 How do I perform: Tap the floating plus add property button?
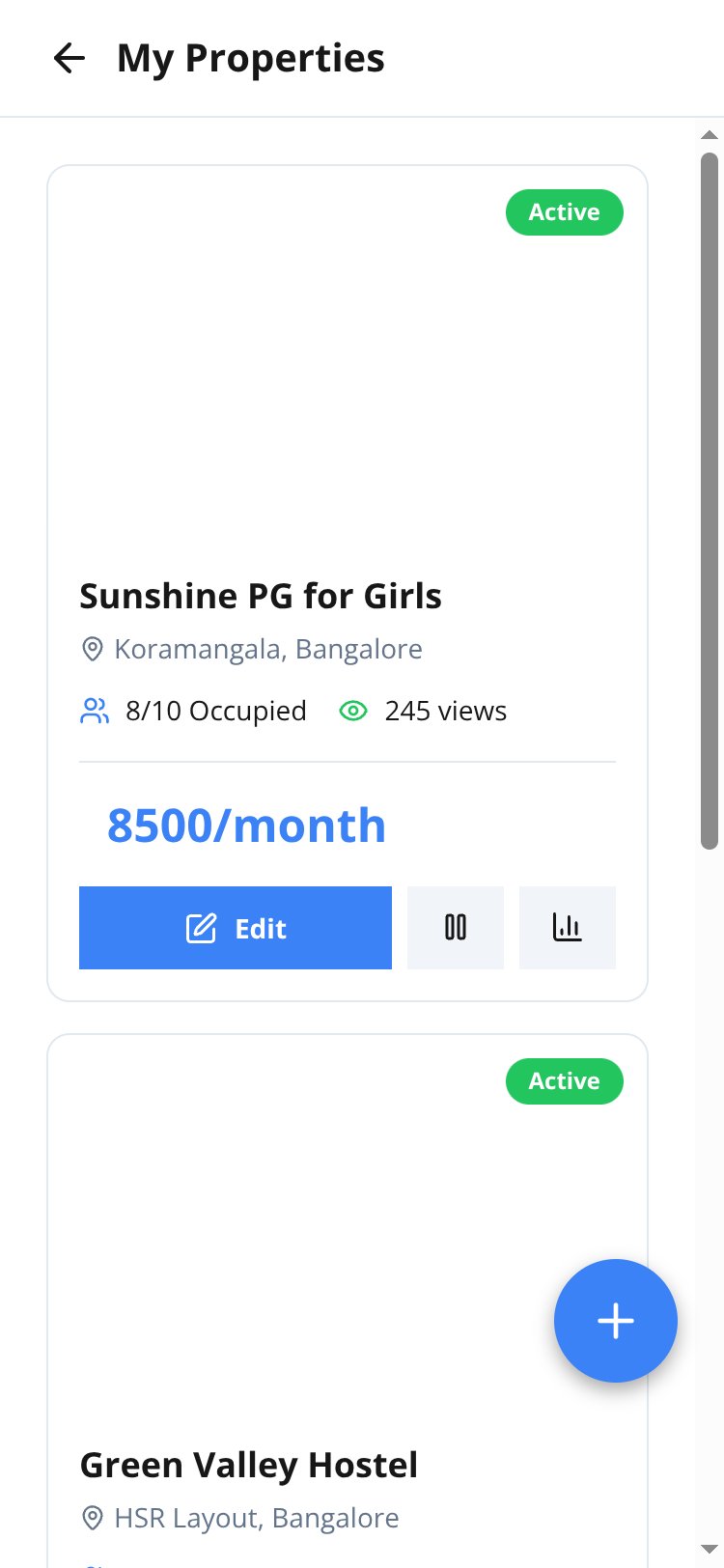point(616,1321)
